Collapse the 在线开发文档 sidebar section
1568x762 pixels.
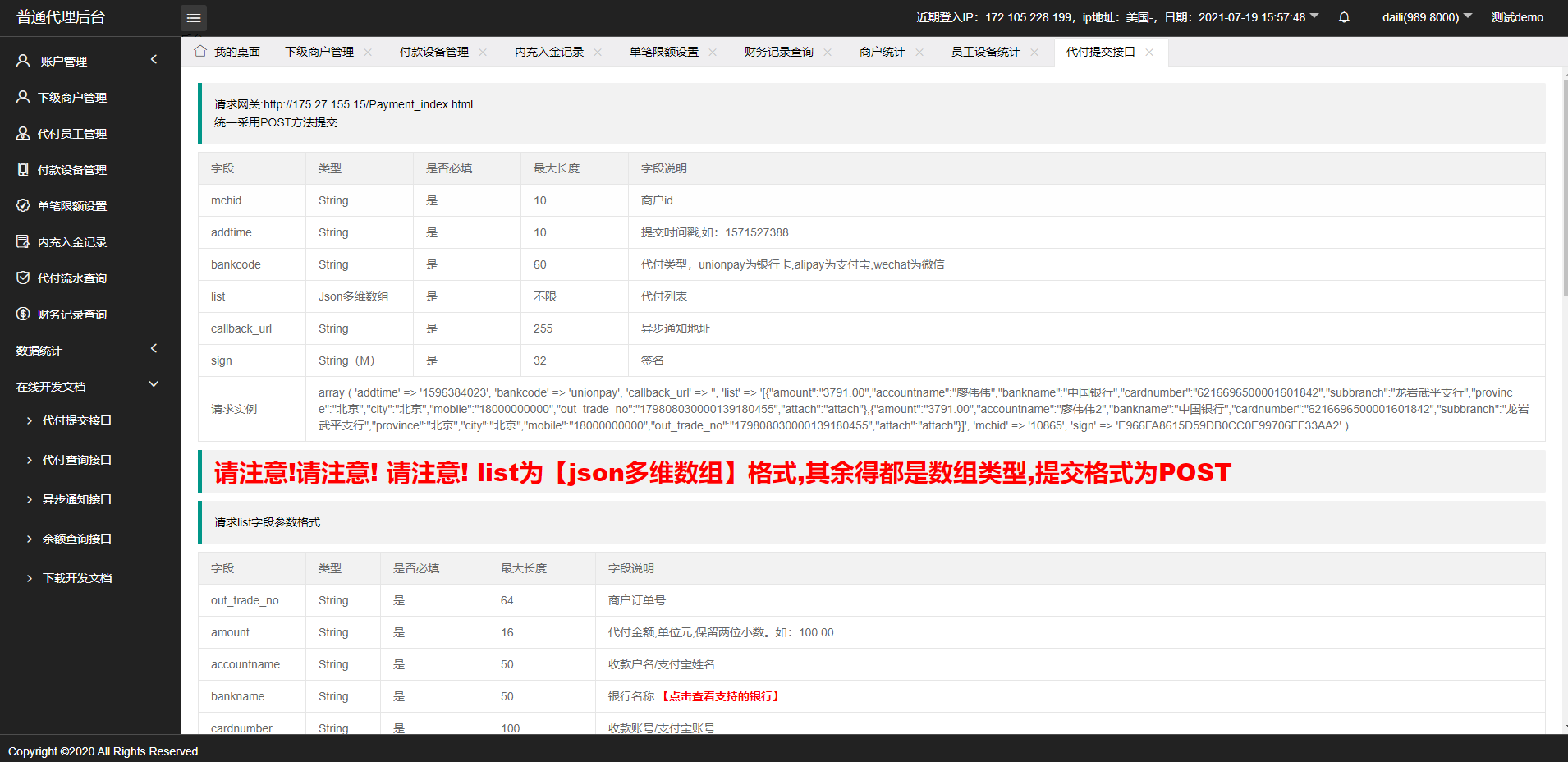(x=154, y=385)
